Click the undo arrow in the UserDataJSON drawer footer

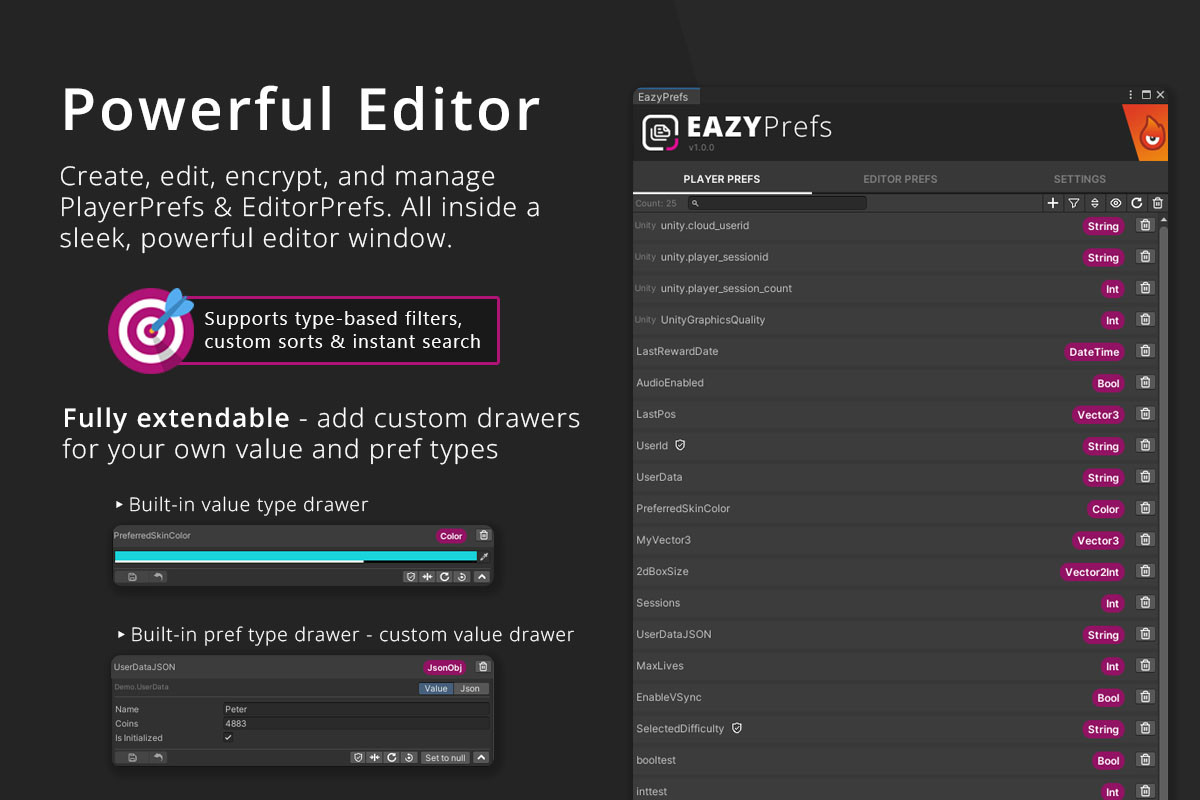click(x=159, y=757)
